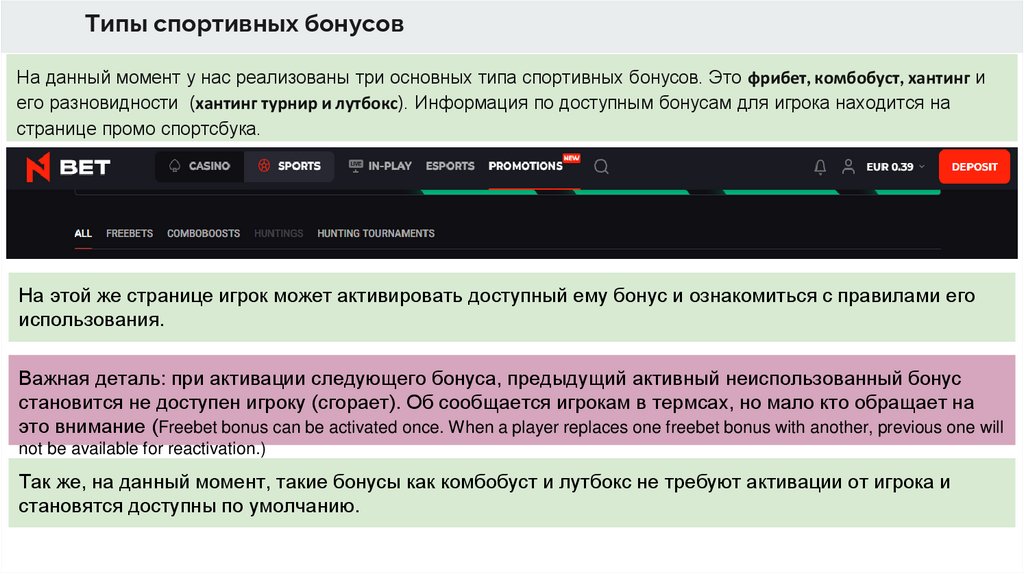
Task: Go to the Esports section
Action: tap(450, 167)
